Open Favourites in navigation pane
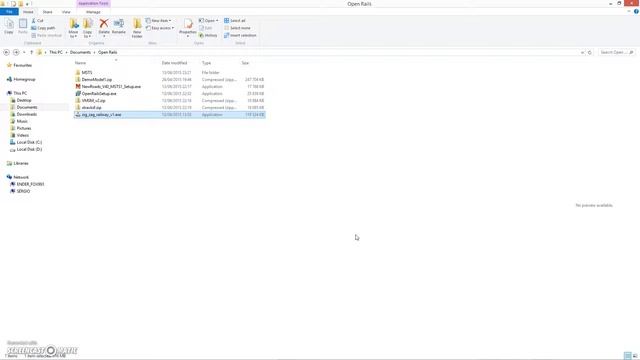The image size is (640, 360). pos(22,65)
